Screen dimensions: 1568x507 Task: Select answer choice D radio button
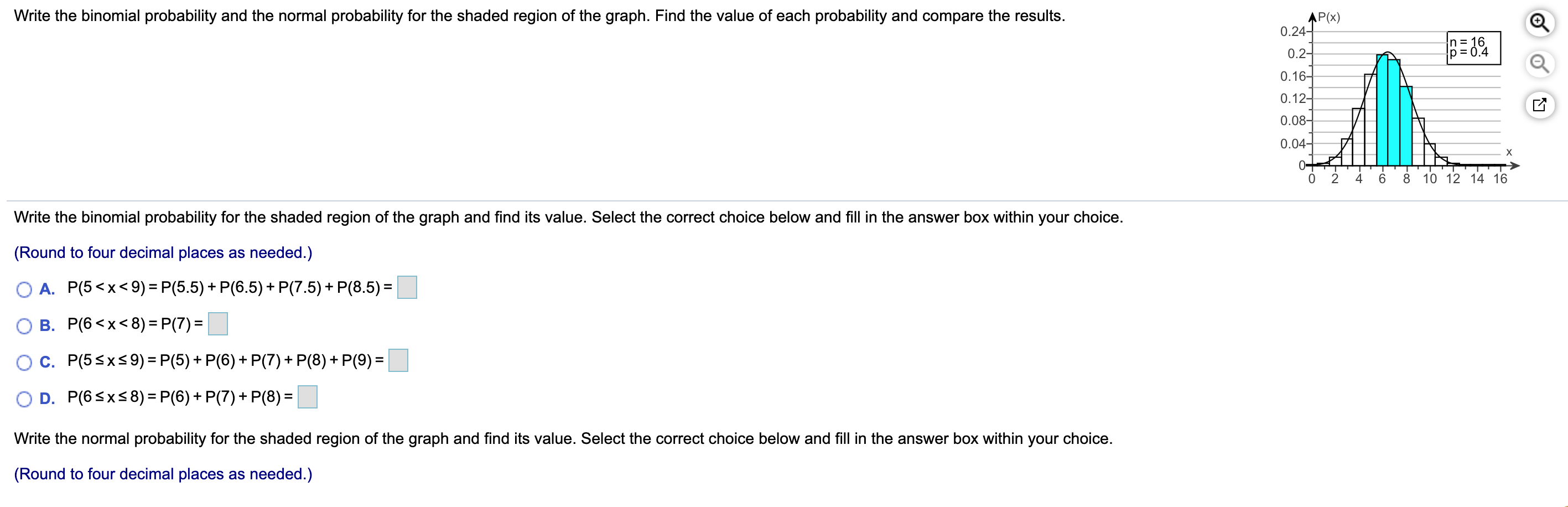pyautogui.click(x=24, y=399)
